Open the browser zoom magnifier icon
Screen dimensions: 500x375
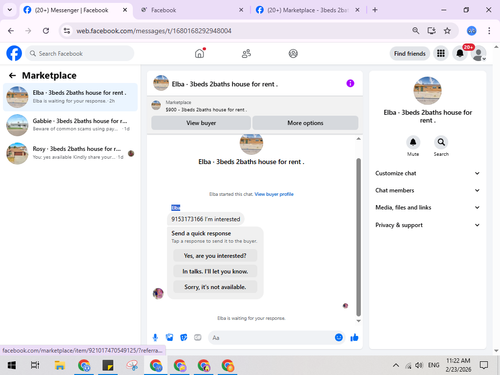(x=415, y=31)
